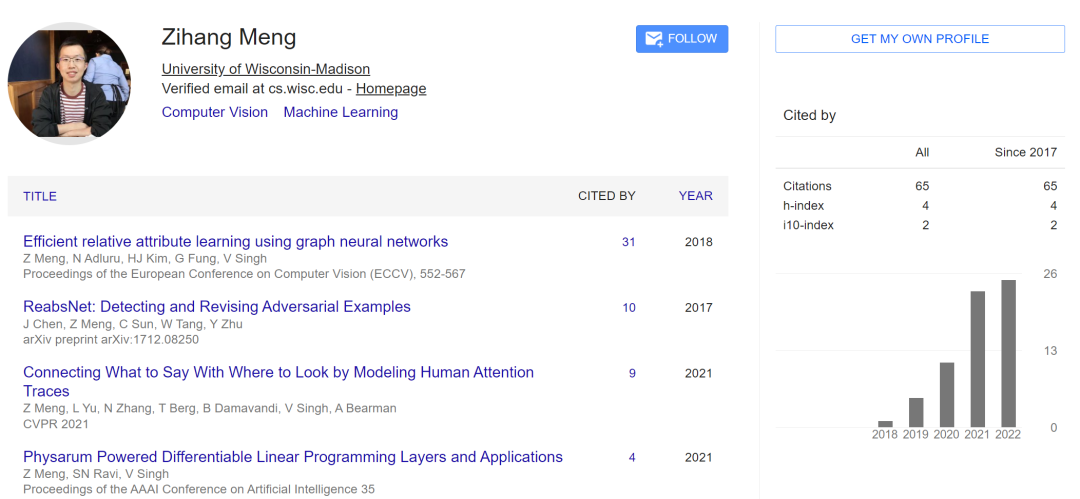Sort publications by Cited By column
The width and height of the screenshot is (1080, 499).
click(x=606, y=196)
